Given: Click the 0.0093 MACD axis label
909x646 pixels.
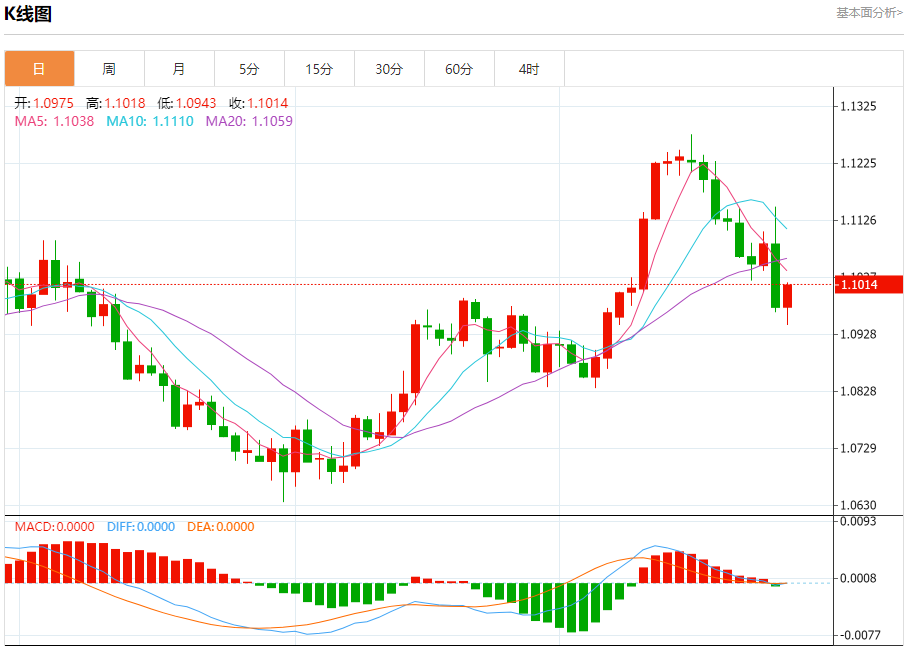Looking at the screenshot, I should [x=859, y=521].
